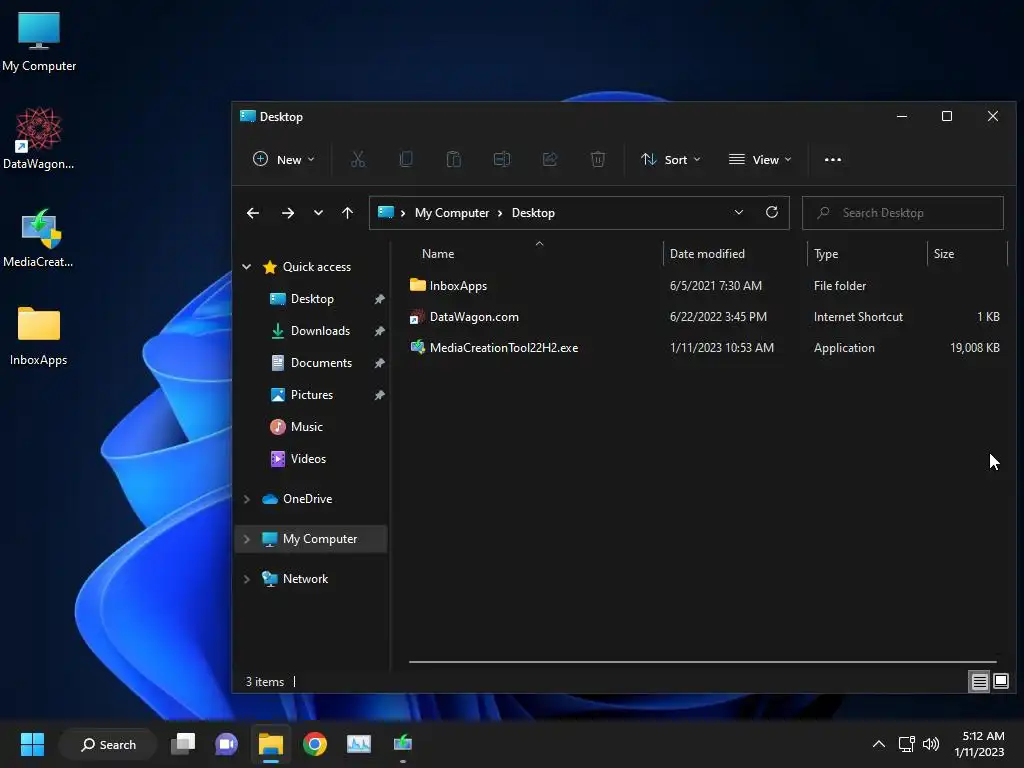Sort by the Type column header
Image resolution: width=1024 pixels, height=768 pixels.
[826, 254]
